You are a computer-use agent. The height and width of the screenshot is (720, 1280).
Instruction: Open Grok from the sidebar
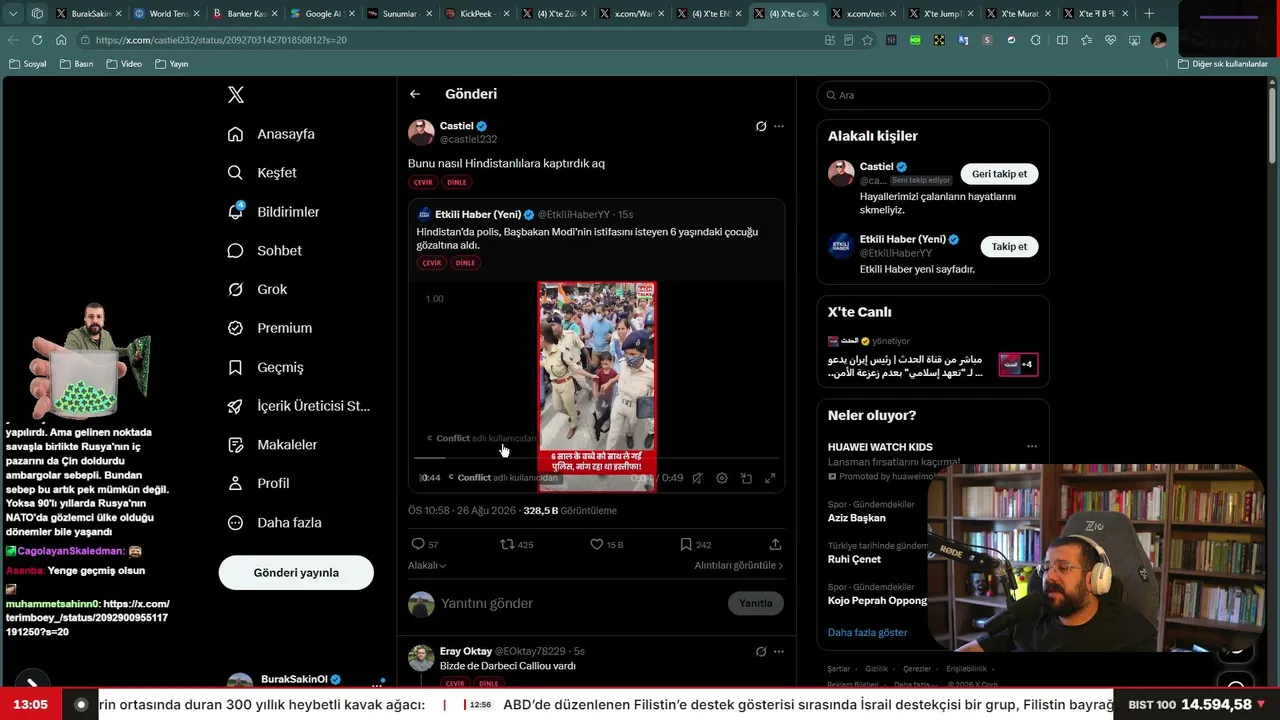257,289
